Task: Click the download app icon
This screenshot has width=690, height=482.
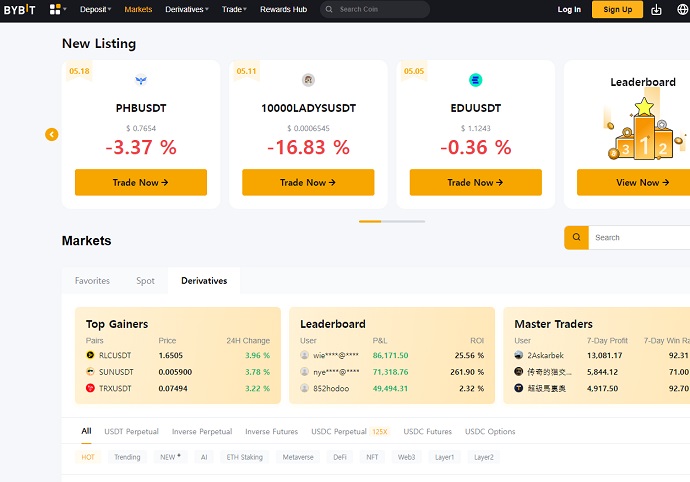Action: (x=656, y=9)
